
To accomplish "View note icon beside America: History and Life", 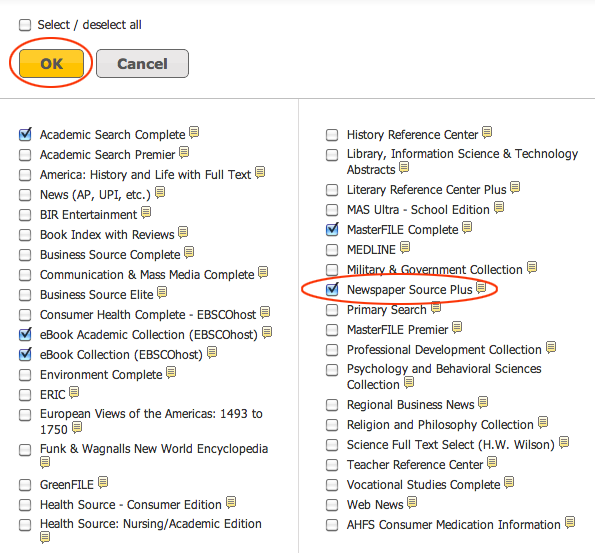I will tap(260, 172).
